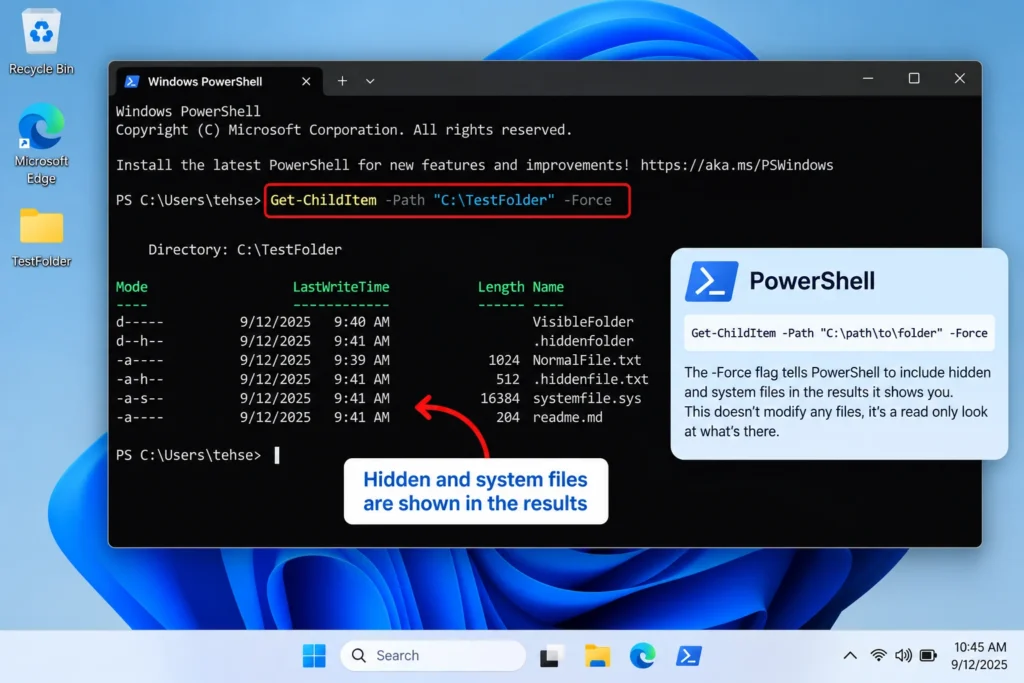Image resolution: width=1024 pixels, height=683 pixels.
Task: Click the PowerShell logo in the info card
Action: coord(711,281)
